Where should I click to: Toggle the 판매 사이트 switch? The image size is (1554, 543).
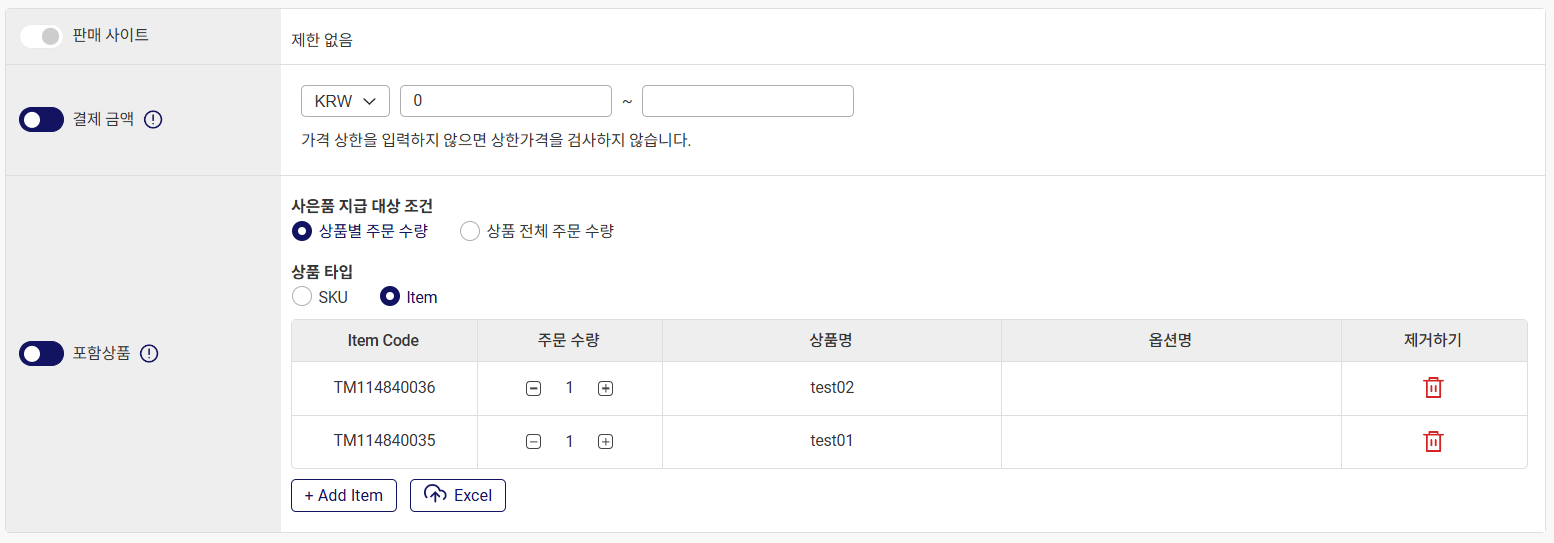point(41,36)
